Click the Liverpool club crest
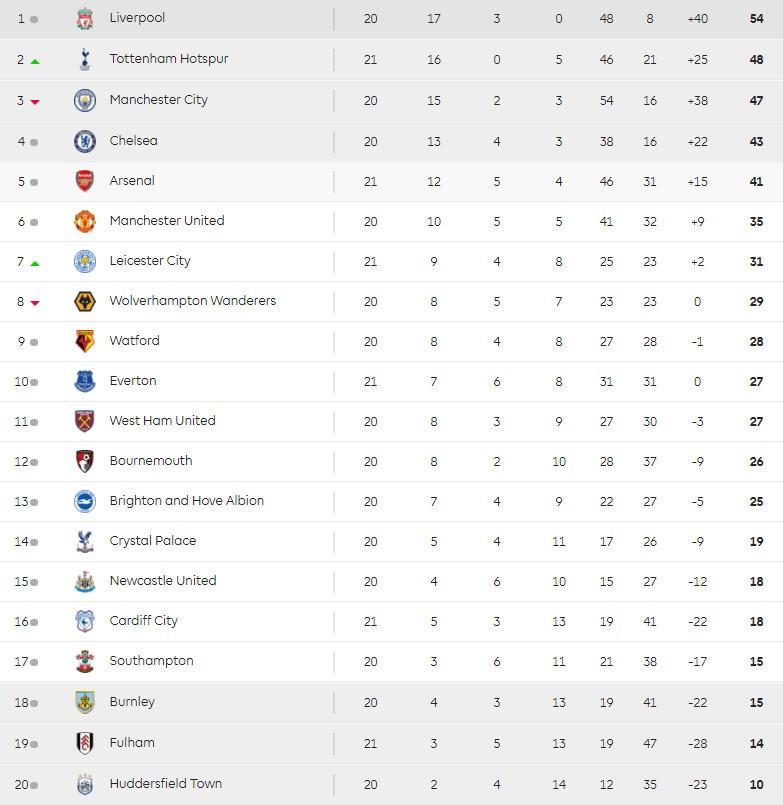 pos(85,19)
